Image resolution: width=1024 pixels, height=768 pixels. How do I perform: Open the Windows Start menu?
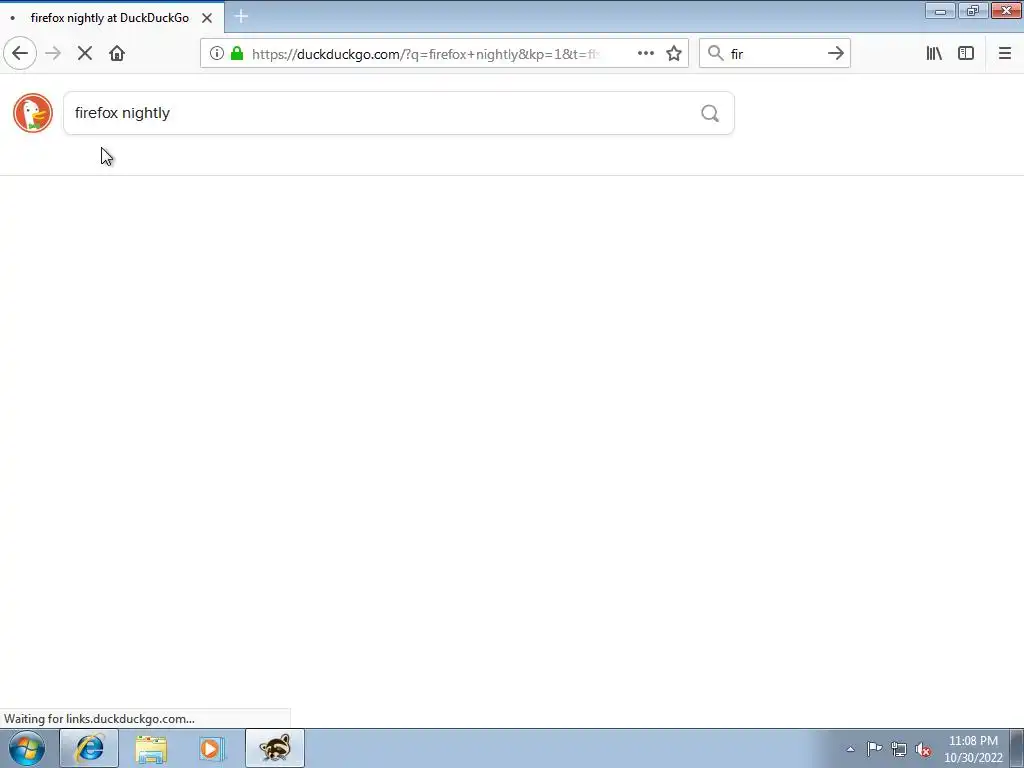(27, 748)
